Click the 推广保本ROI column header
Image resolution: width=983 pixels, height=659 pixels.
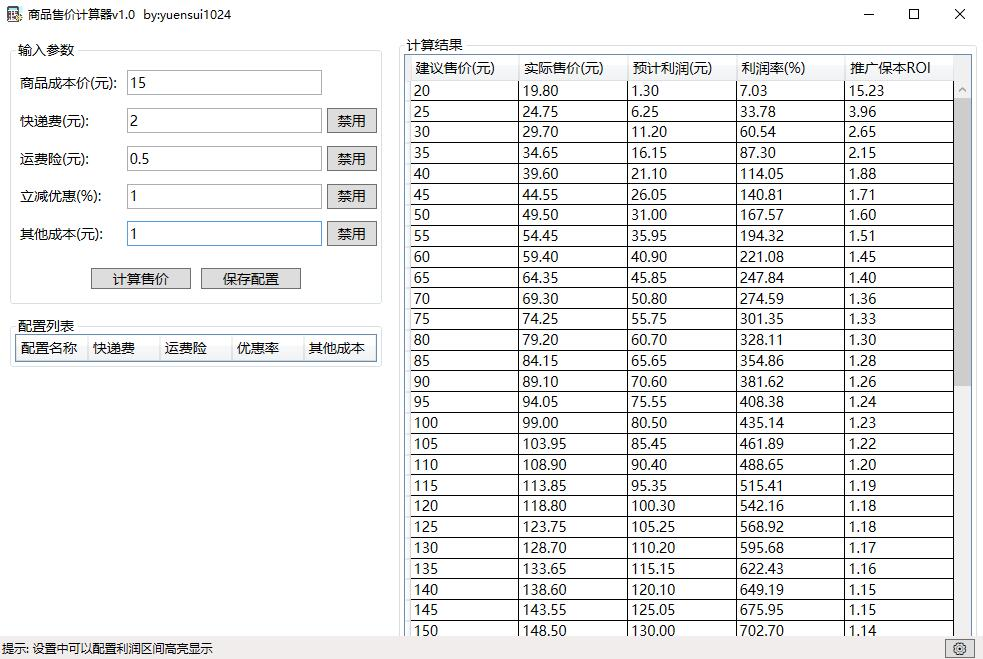898,68
